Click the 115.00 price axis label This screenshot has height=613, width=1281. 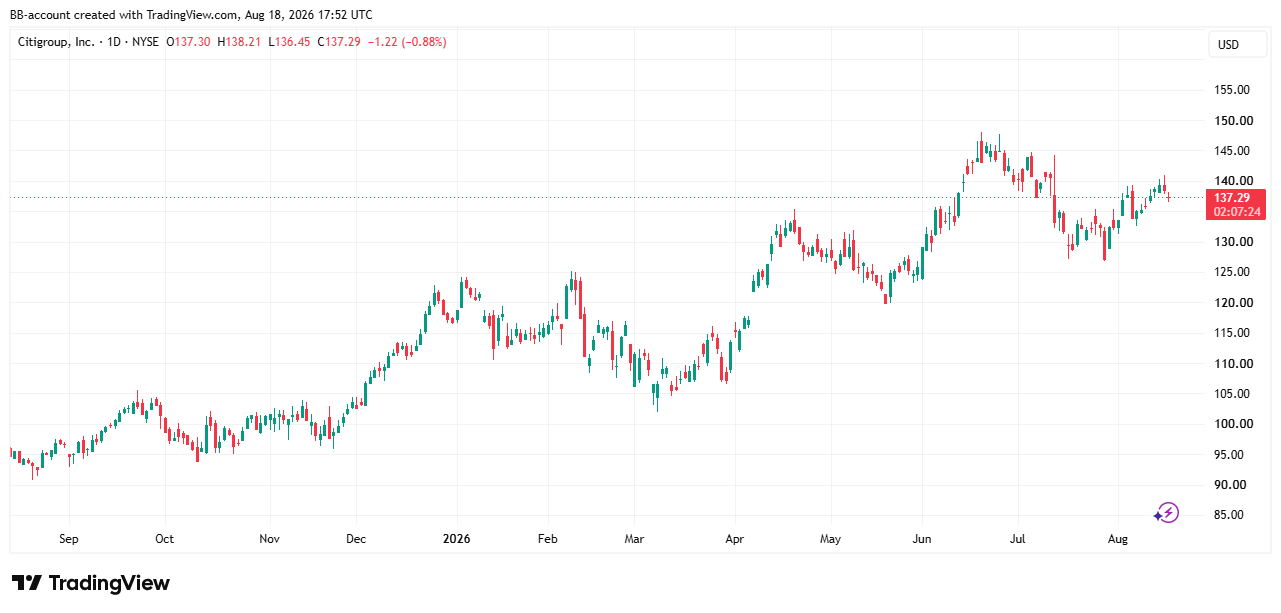[1233, 333]
